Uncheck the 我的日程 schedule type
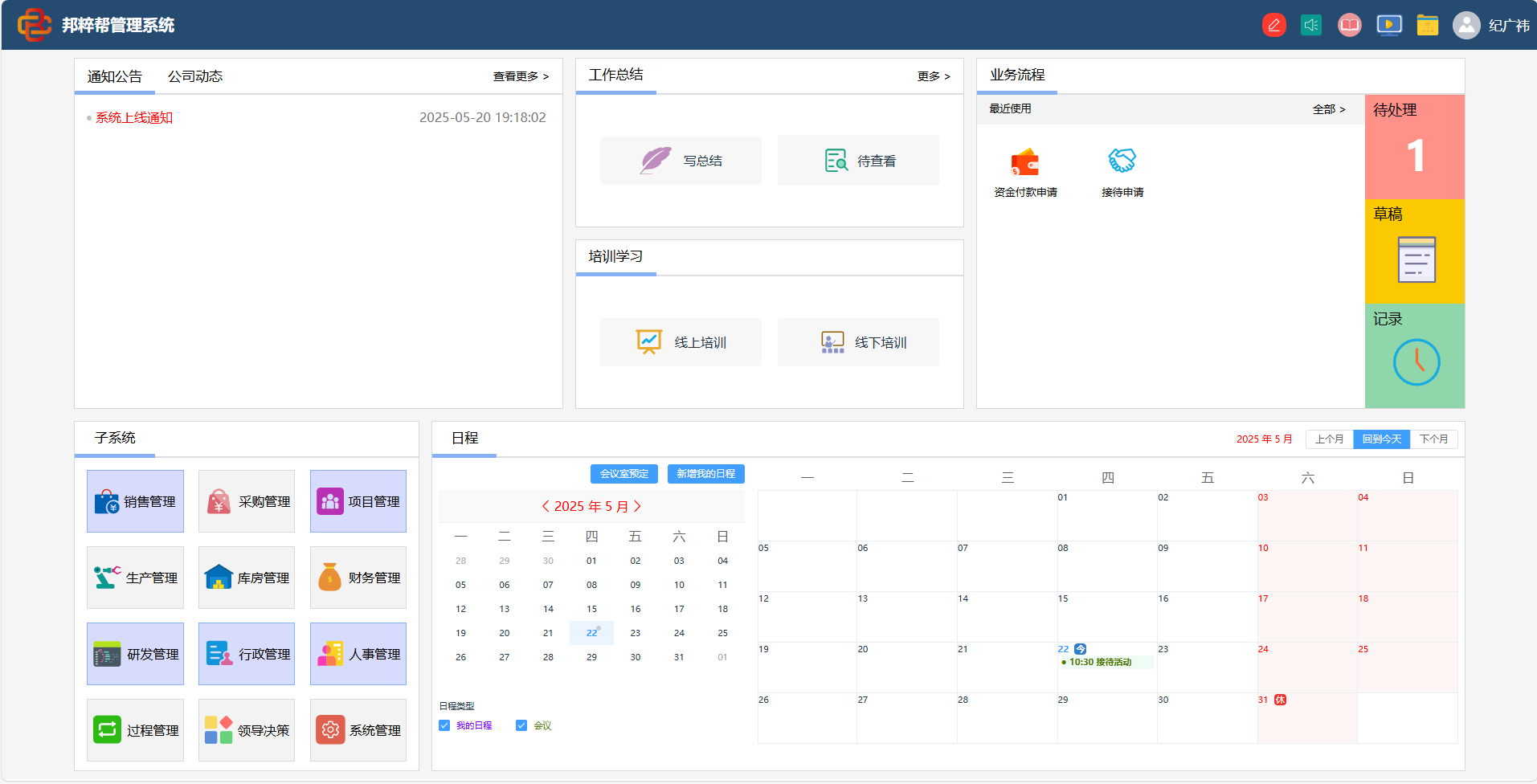This screenshot has height=784, width=1537. (x=444, y=725)
